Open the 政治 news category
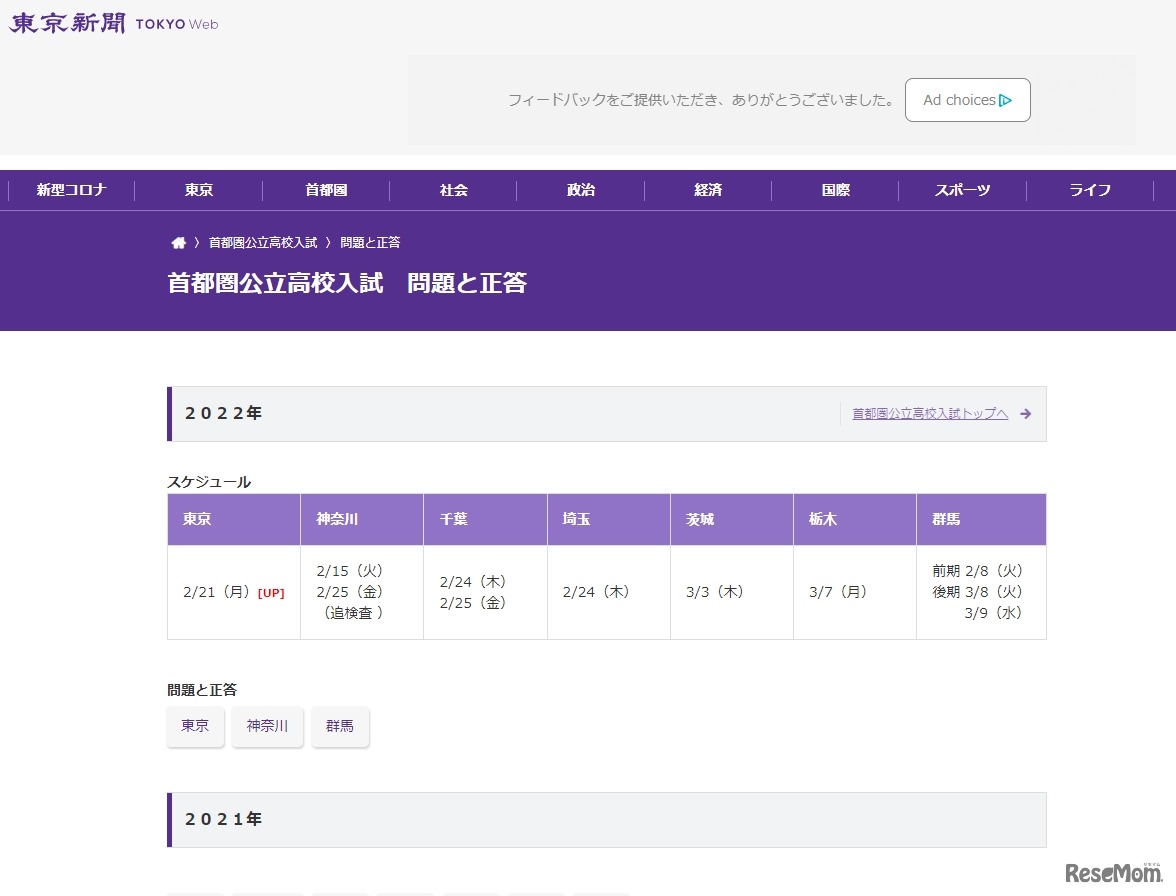Screen dimensions: 1176x896 tap(580, 190)
